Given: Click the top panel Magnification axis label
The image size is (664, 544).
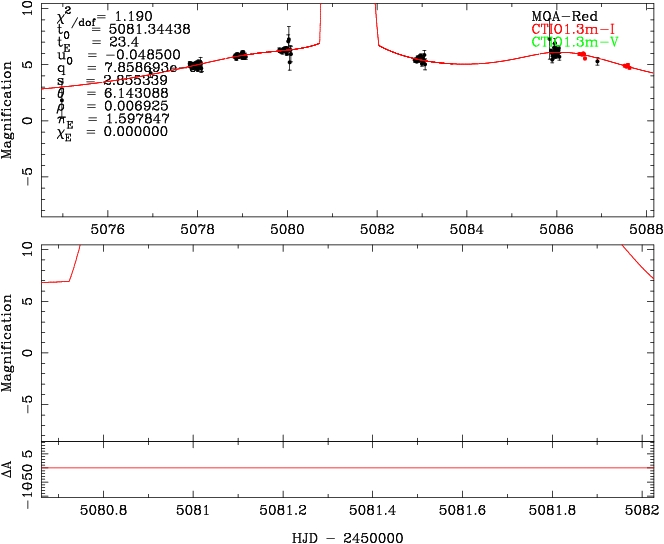Looking at the screenshot, I should [9, 109].
